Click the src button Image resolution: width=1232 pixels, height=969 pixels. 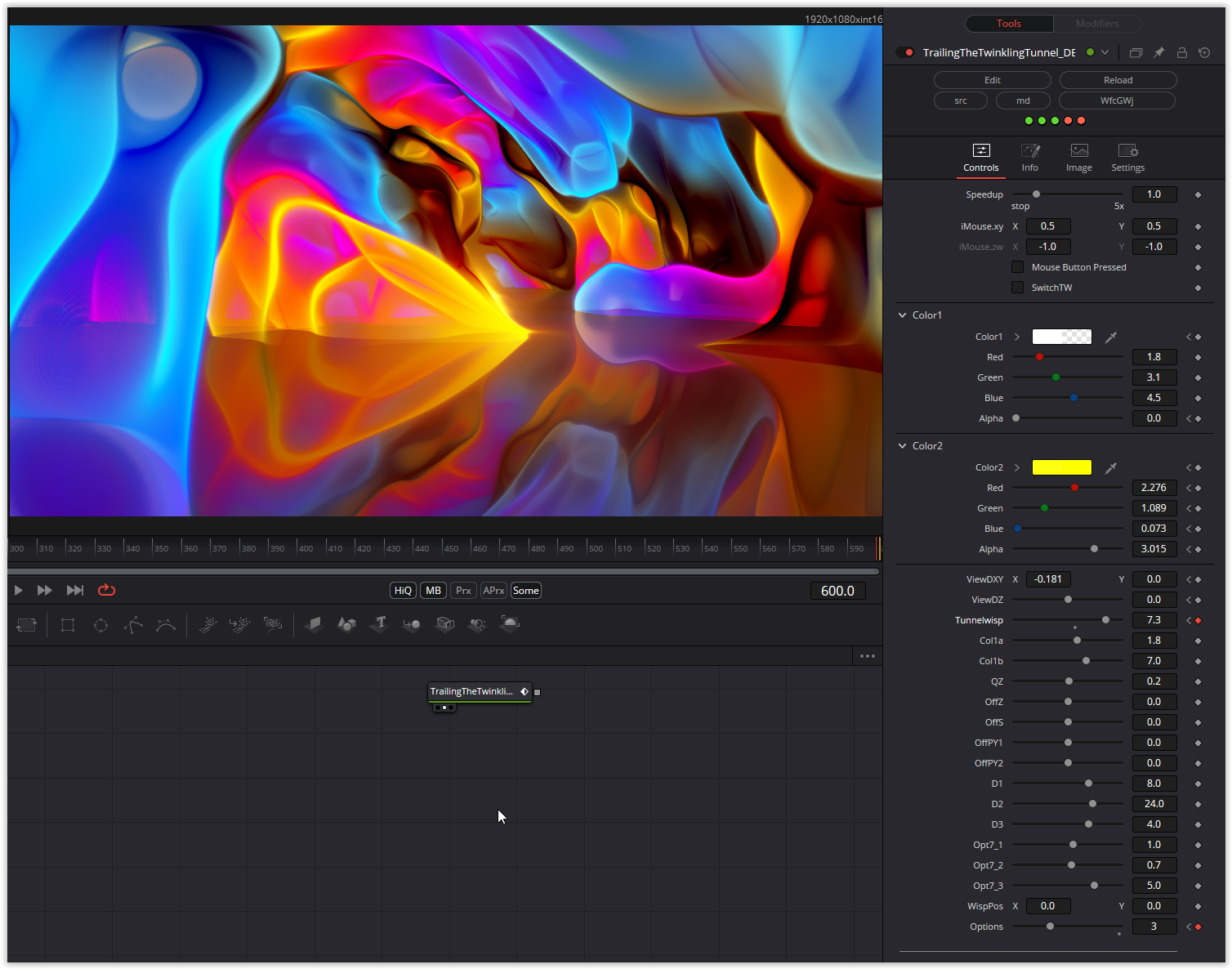(961, 100)
